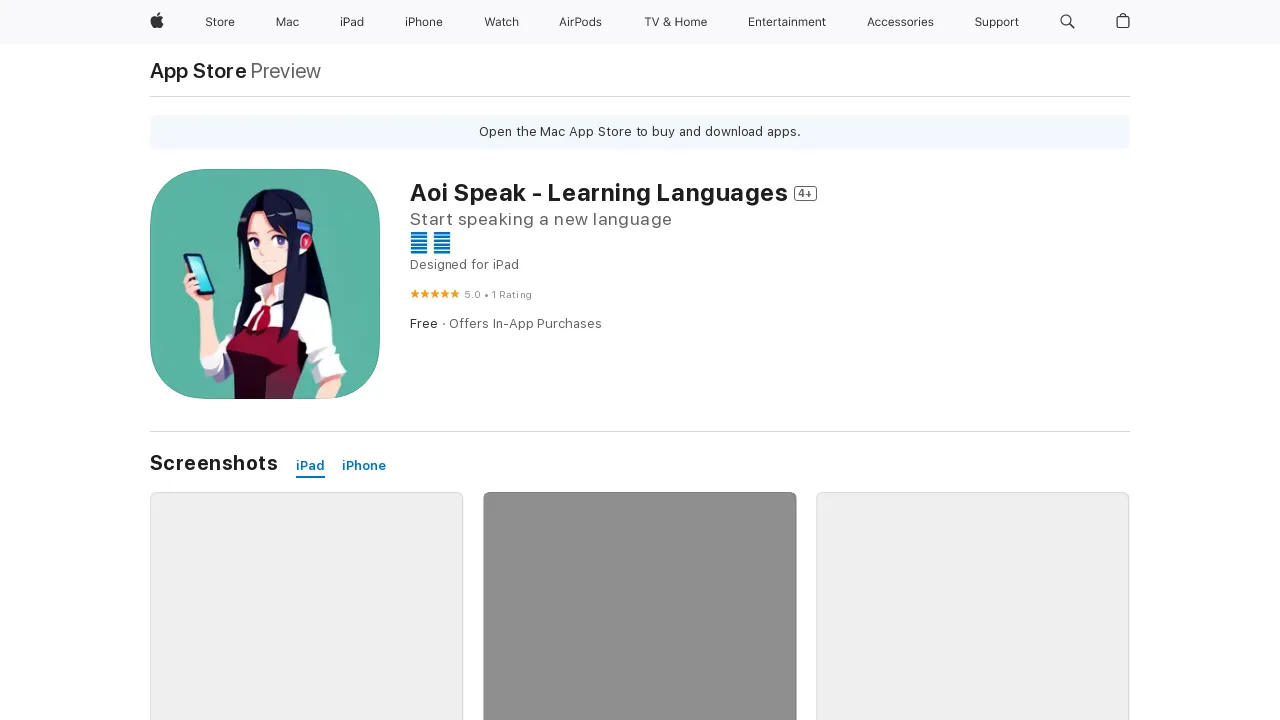The width and height of the screenshot is (1280, 720).
Task: Open the AirPods menu
Action: click(580, 22)
